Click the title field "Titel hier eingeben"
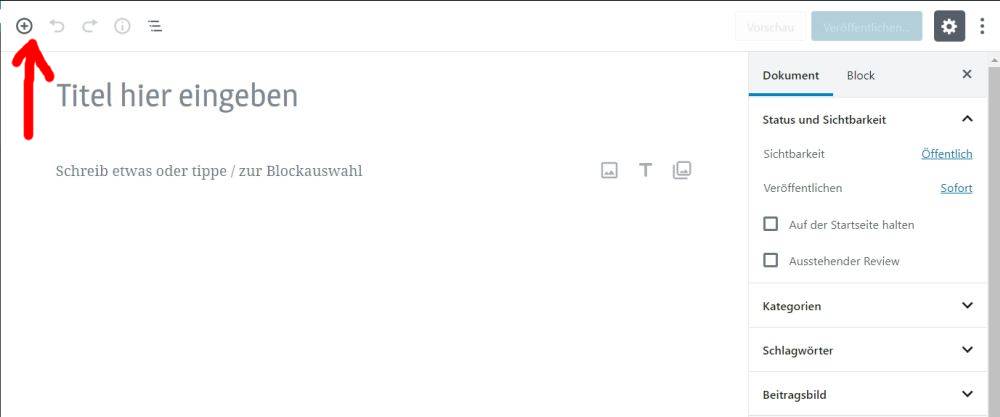Image resolution: width=1000 pixels, height=417 pixels. pyautogui.click(x=177, y=96)
